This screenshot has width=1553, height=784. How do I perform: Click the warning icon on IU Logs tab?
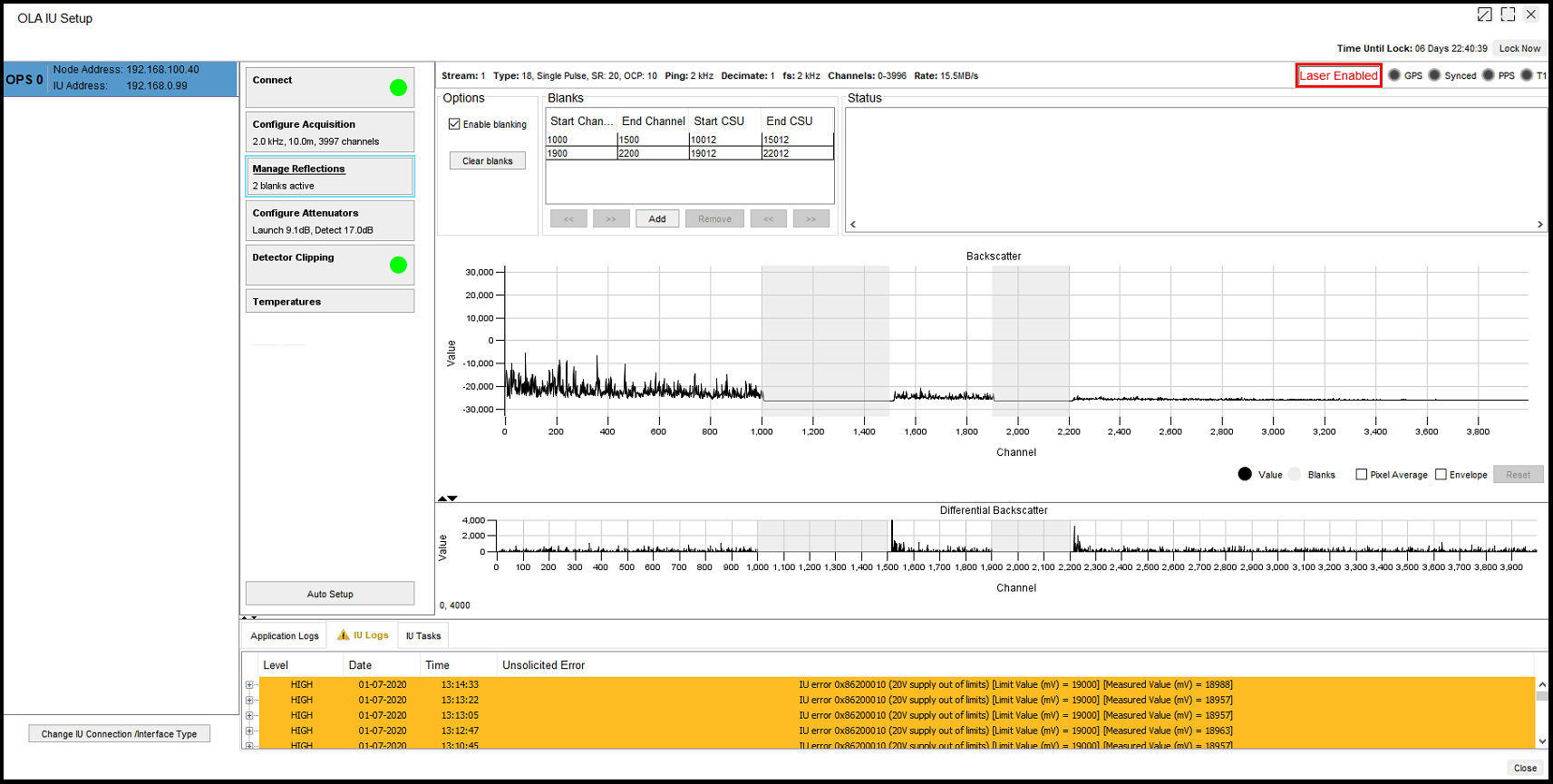coord(344,635)
